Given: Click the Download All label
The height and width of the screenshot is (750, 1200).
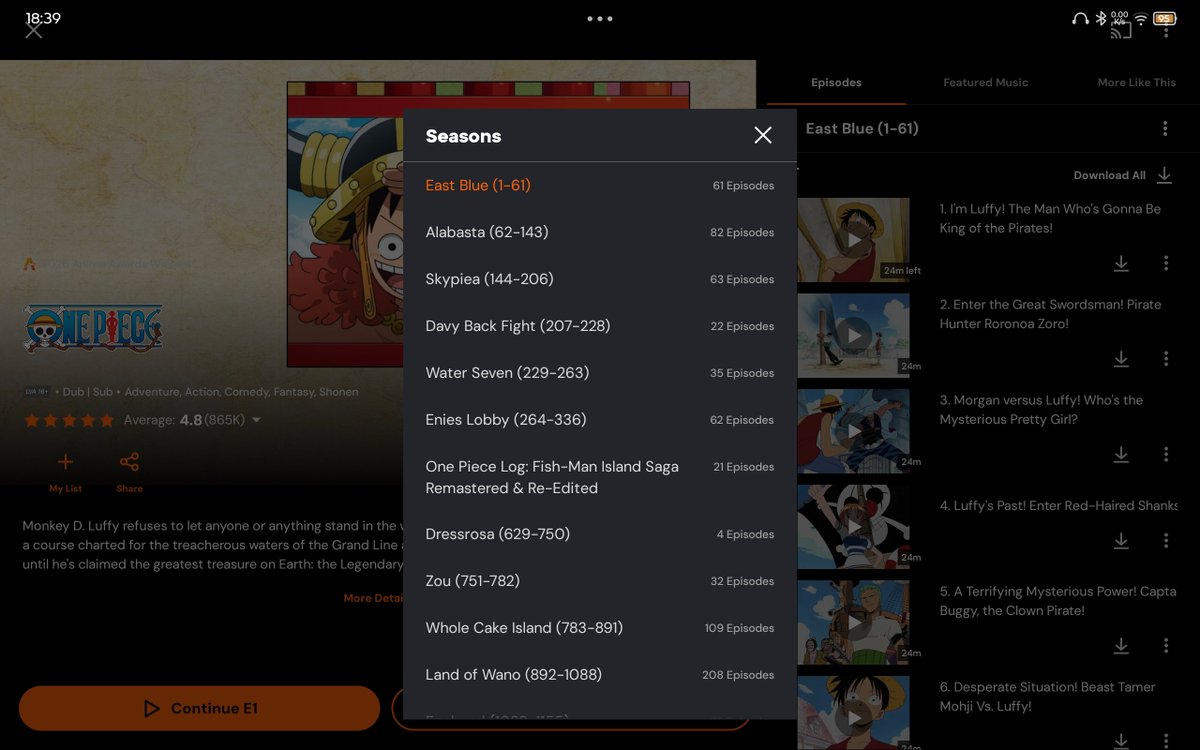Looking at the screenshot, I should pyautogui.click(x=1110, y=175).
